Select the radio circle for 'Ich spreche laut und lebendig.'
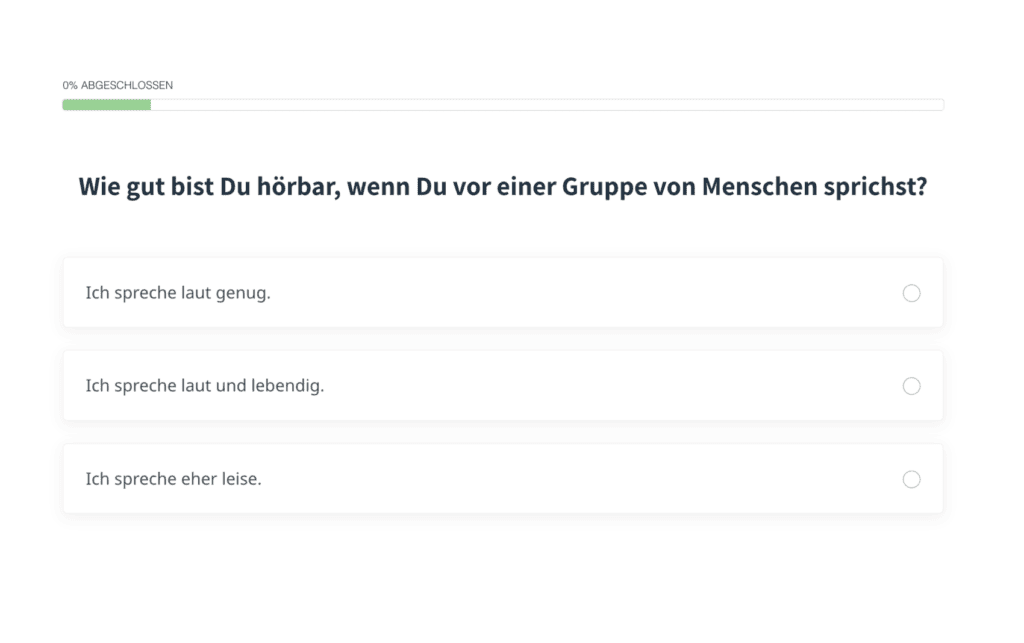The height and width of the screenshot is (643, 1024). coord(911,386)
